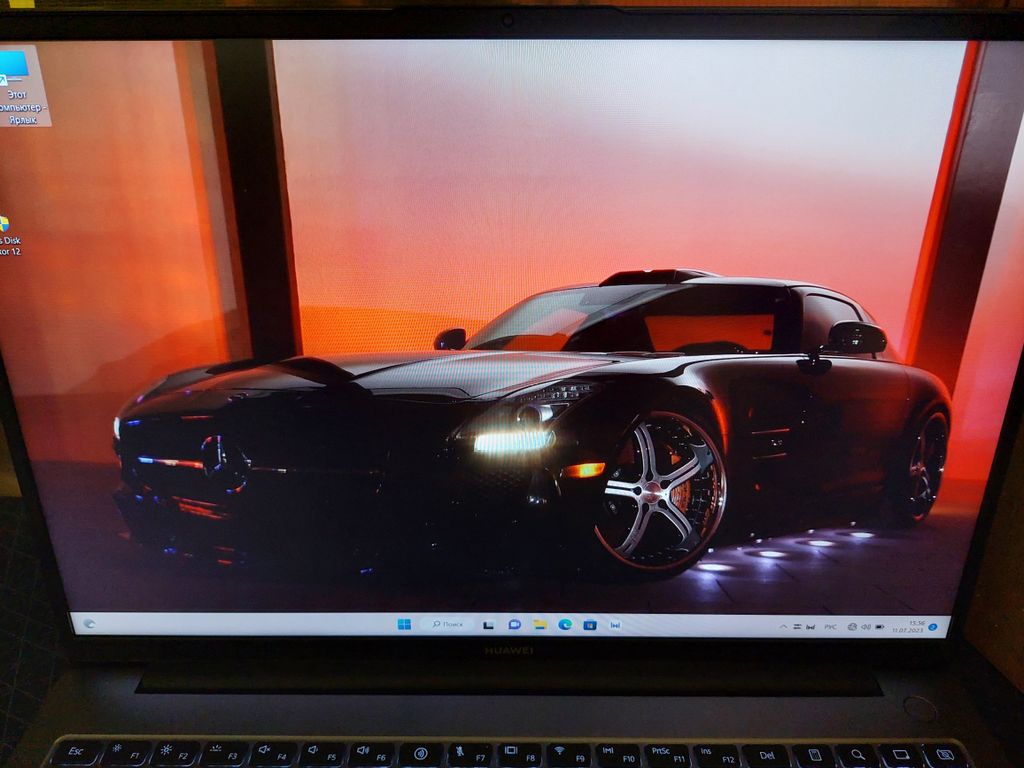The image size is (1024, 768).
Task: Open the network icon in the system tray
Action: point(852,627)
